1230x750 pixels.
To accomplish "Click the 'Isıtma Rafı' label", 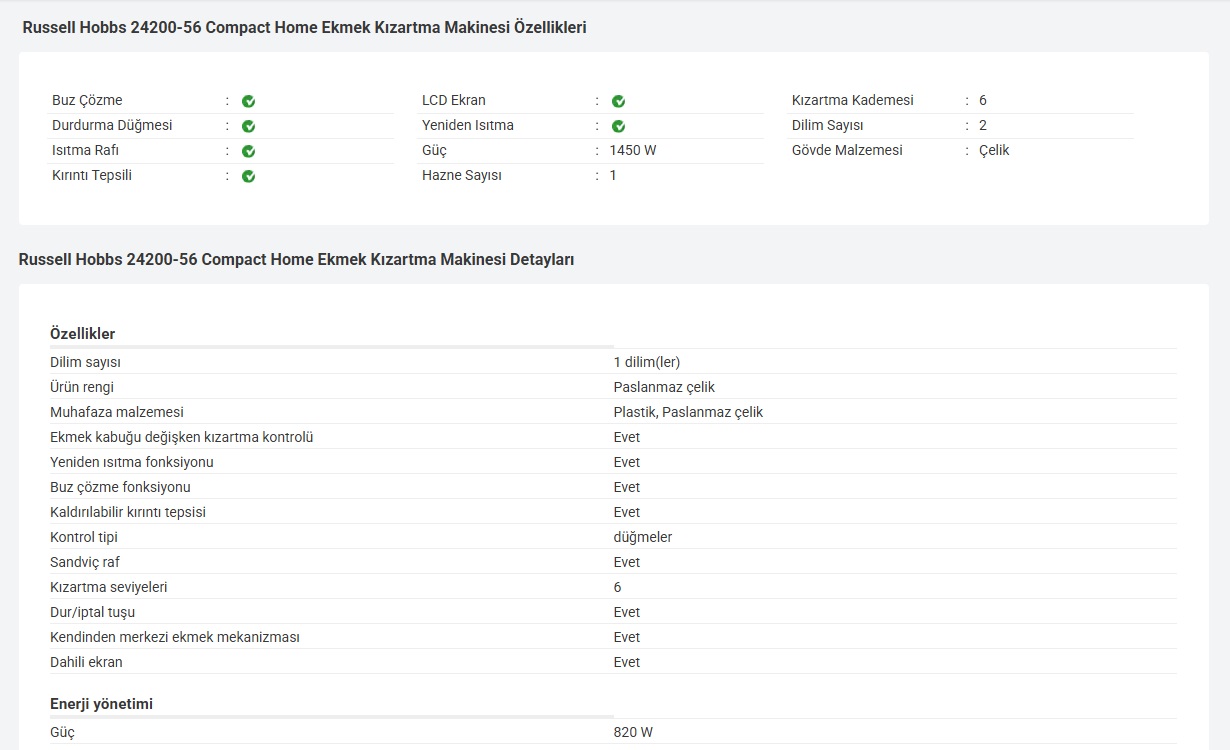I will pos(85,150).
